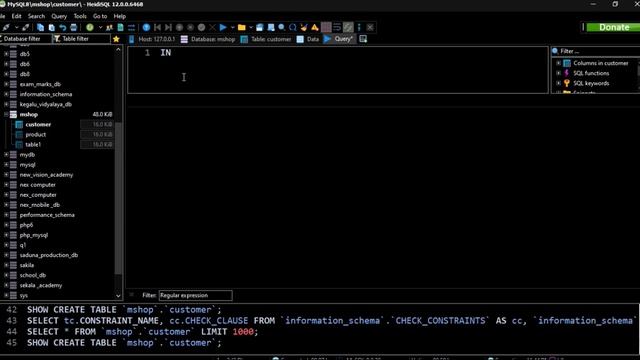Expand the sakila database node
The image size is (640, 360).
(6, 265)
